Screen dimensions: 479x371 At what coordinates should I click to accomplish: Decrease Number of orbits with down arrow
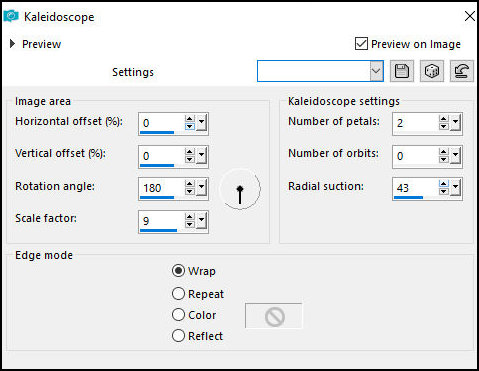click(x=443, y=159)
